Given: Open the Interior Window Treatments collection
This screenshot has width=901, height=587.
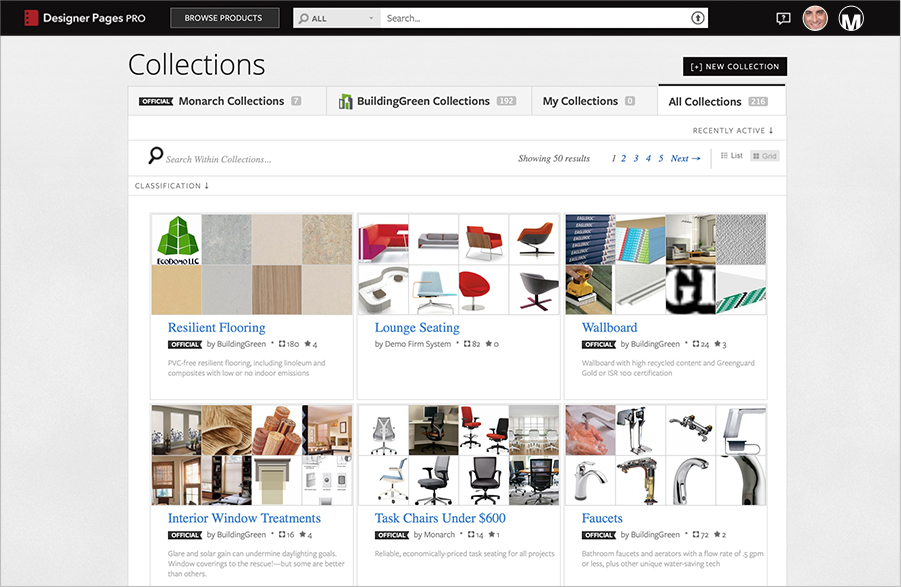Looking at the screenshot, I should (244, 518).
